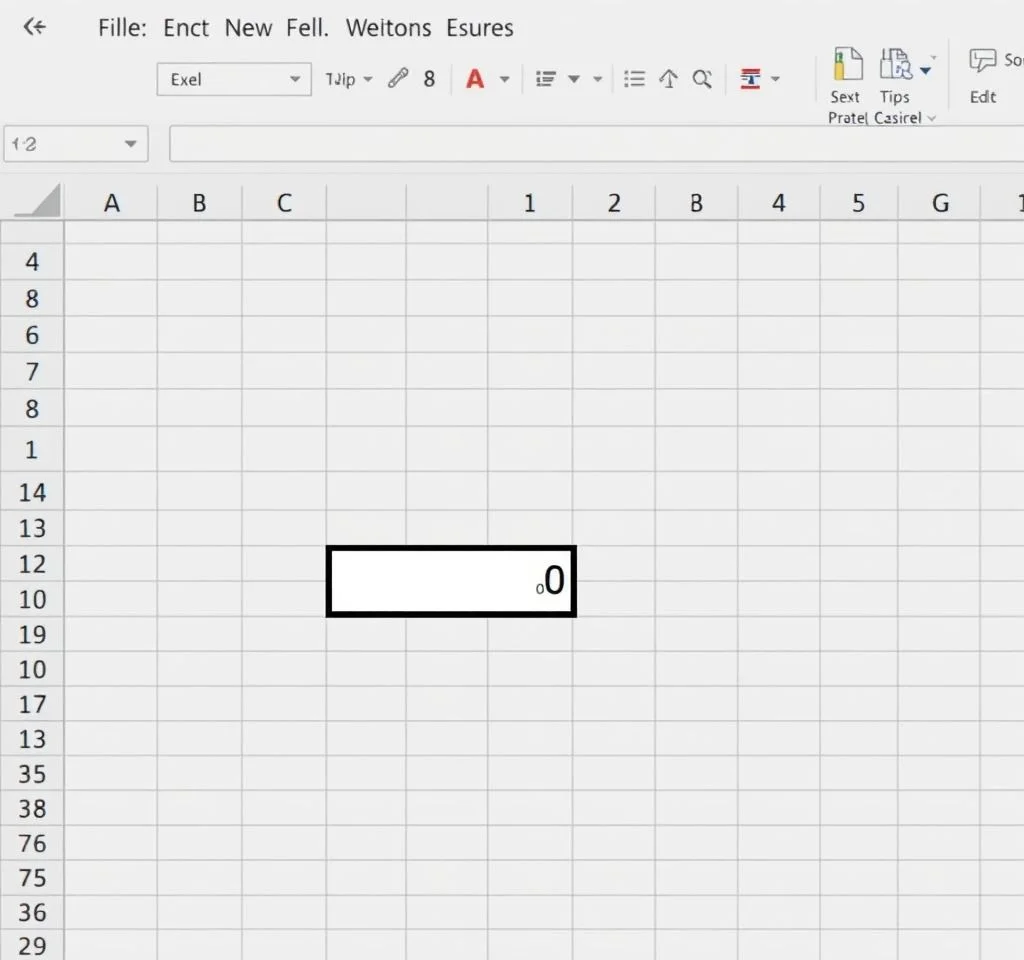Expand the red-blue alignment dropdown

click(x=774, y=79)
